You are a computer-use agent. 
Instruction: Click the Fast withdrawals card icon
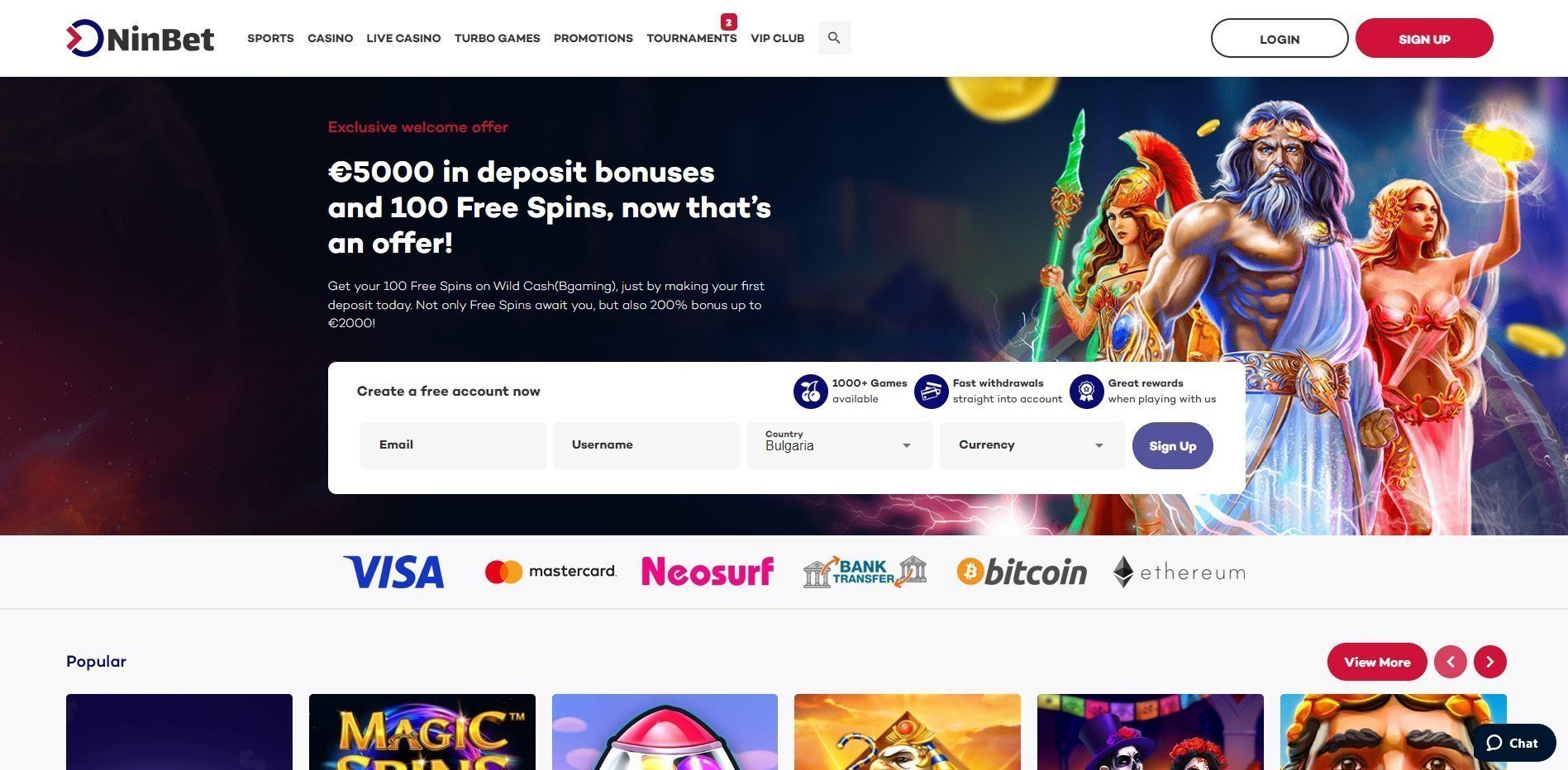tap(931, 392)
